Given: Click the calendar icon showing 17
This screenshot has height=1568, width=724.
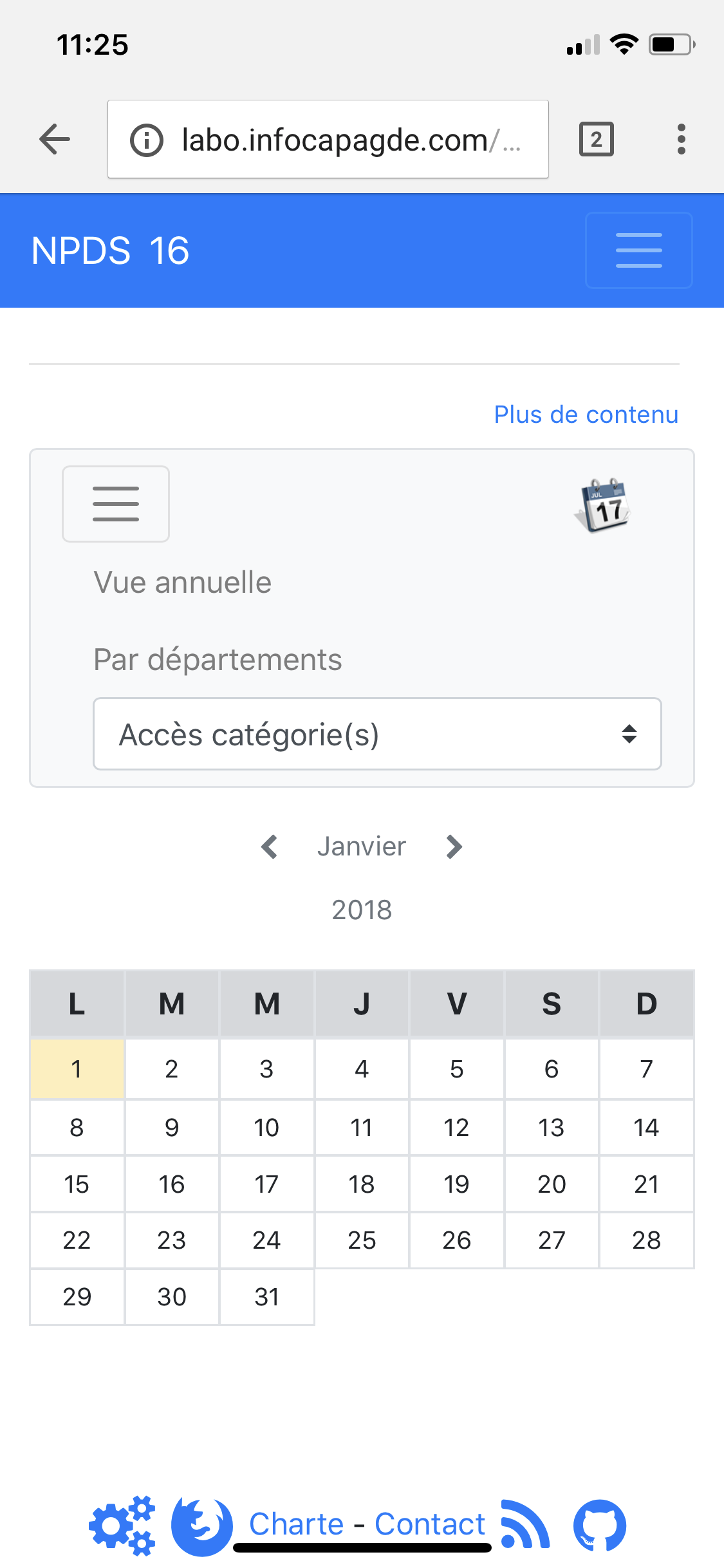Looking at the screenshot, I should (602, 505).
